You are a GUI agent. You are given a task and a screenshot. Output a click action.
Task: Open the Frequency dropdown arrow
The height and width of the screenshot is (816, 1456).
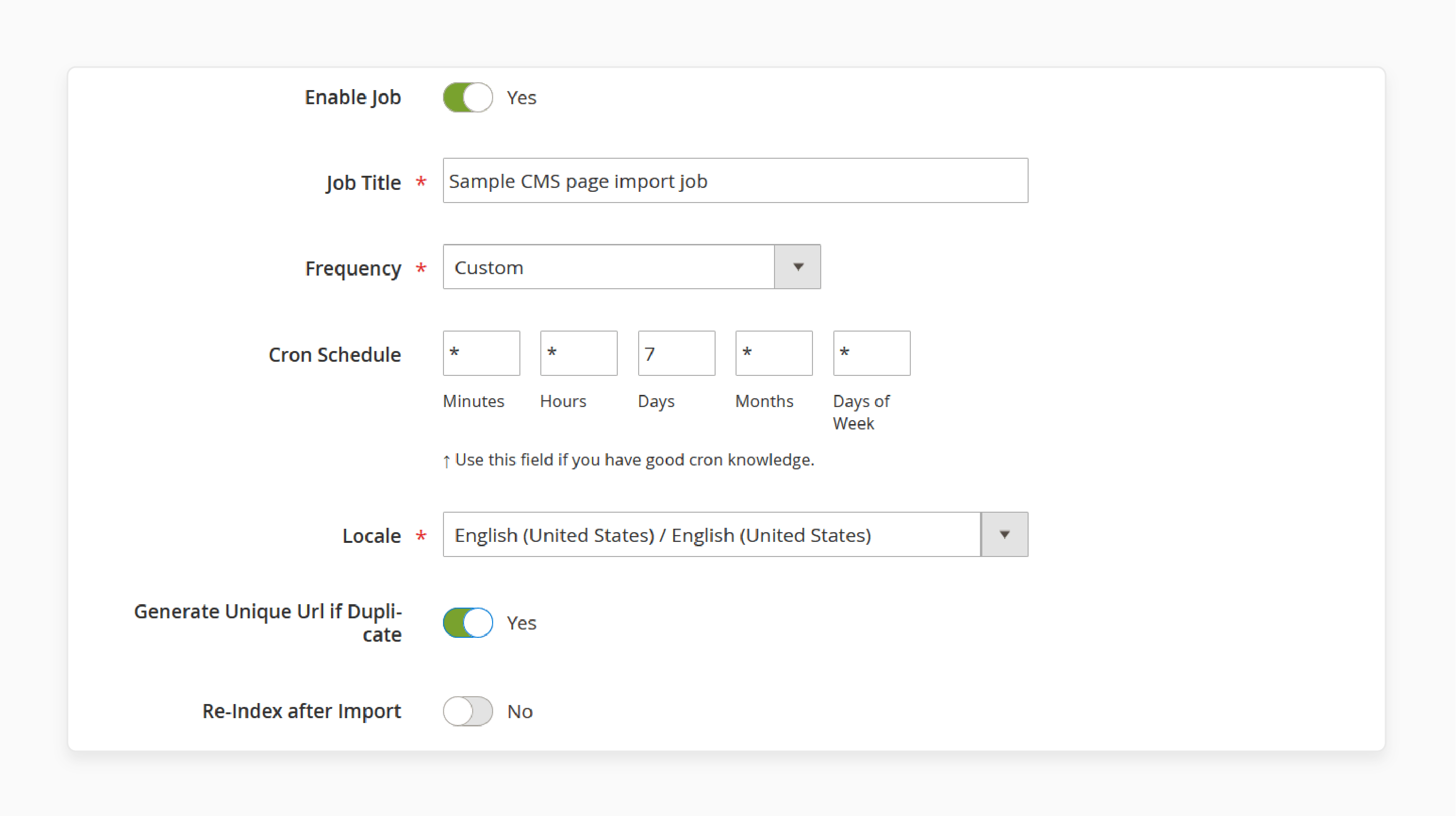[x=797, y=267]
